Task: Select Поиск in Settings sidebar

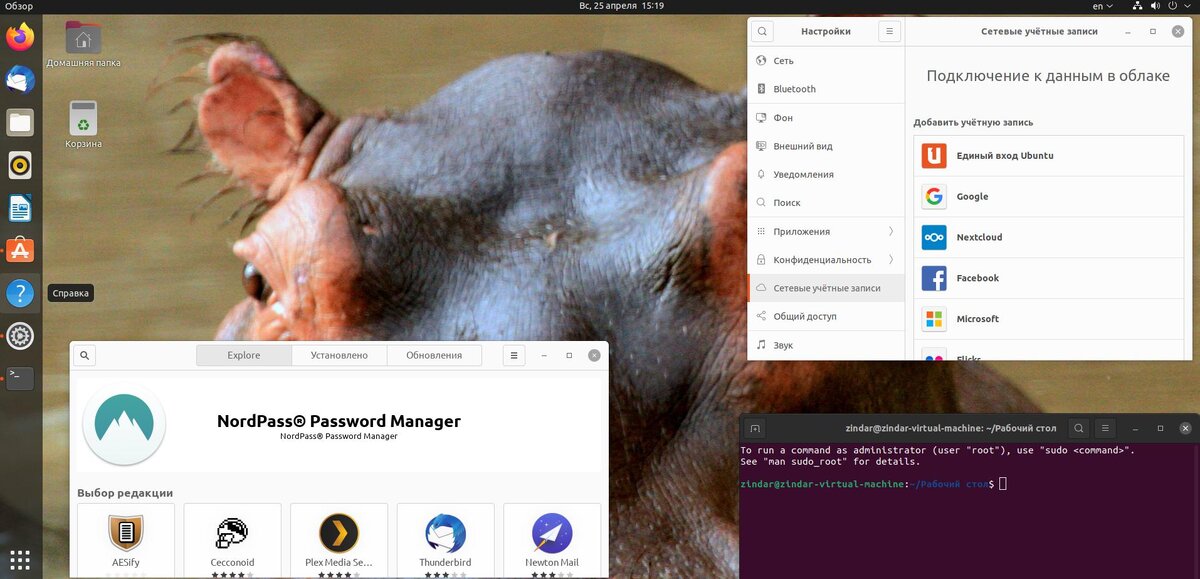Action: pos(826,203)
